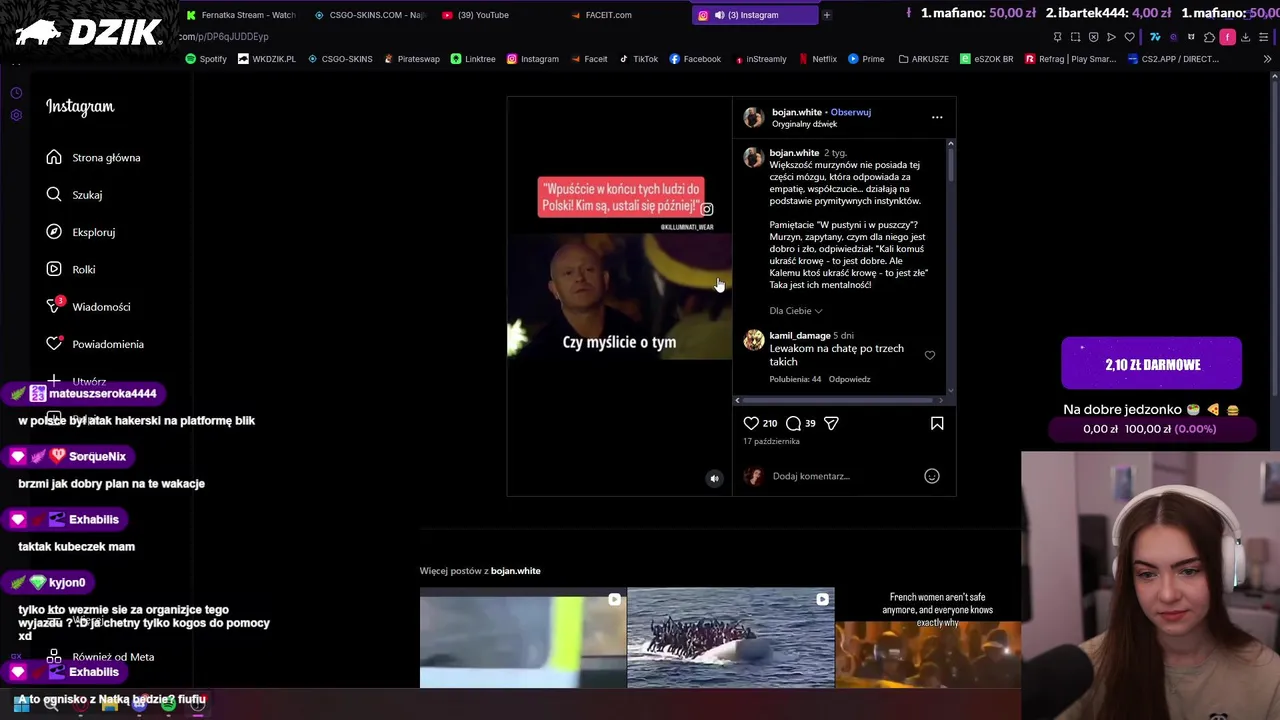Open kamil_damage profile avatar
This screenshot has height=720, width=1280.
(754, 341)
